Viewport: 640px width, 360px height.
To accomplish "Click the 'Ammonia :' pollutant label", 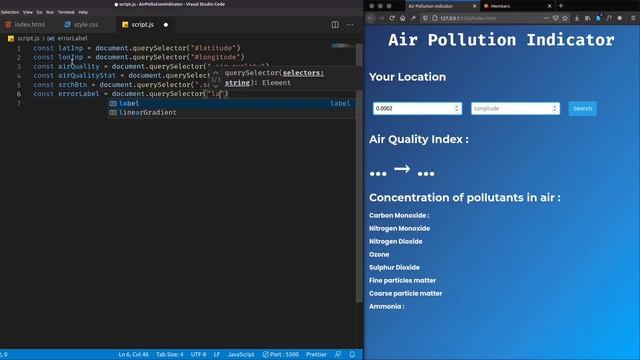I will (x=387, y=307).
